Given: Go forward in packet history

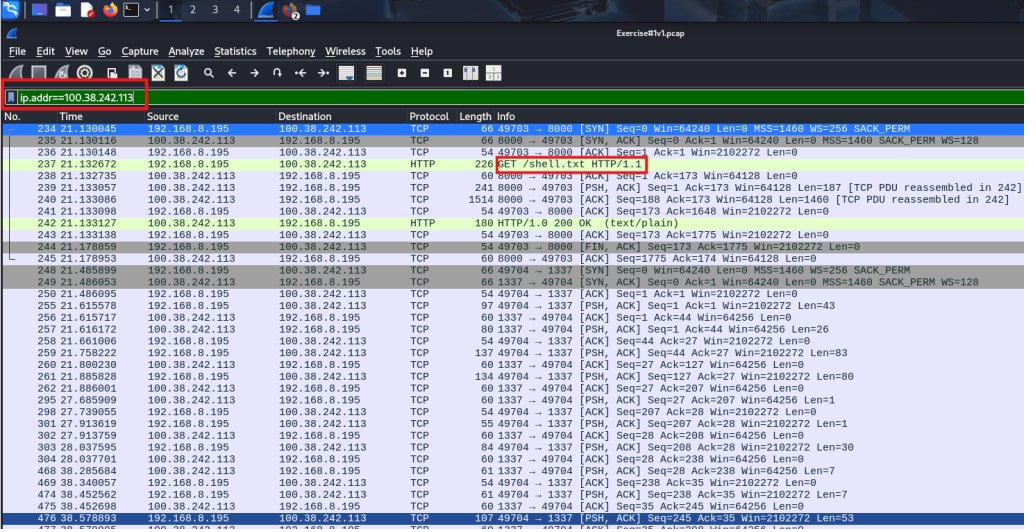Looking at the screenshot, I should pos(254,73).
